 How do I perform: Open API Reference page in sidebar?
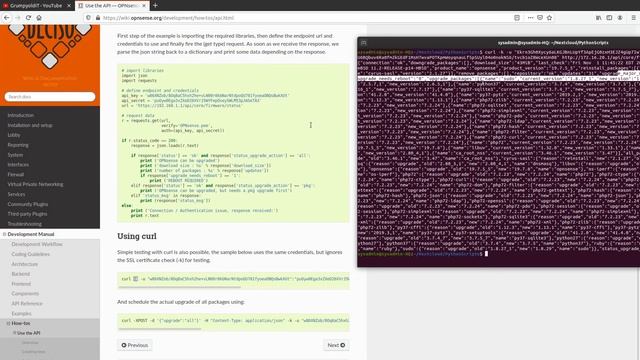27,303
